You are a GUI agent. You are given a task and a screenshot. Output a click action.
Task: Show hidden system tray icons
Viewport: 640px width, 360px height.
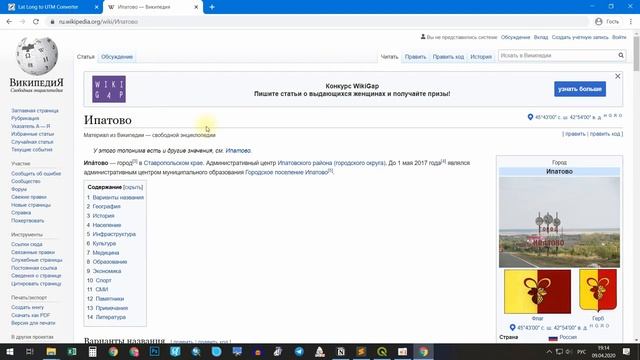tap(549, 351)
